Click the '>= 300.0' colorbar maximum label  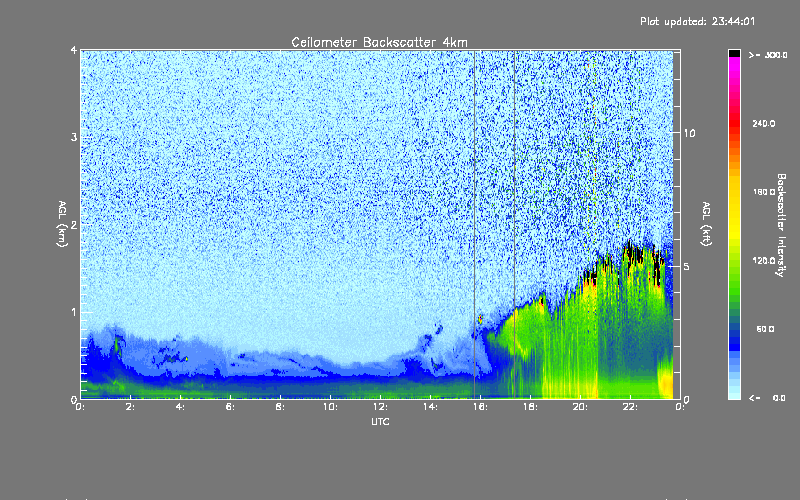(768, 55)
